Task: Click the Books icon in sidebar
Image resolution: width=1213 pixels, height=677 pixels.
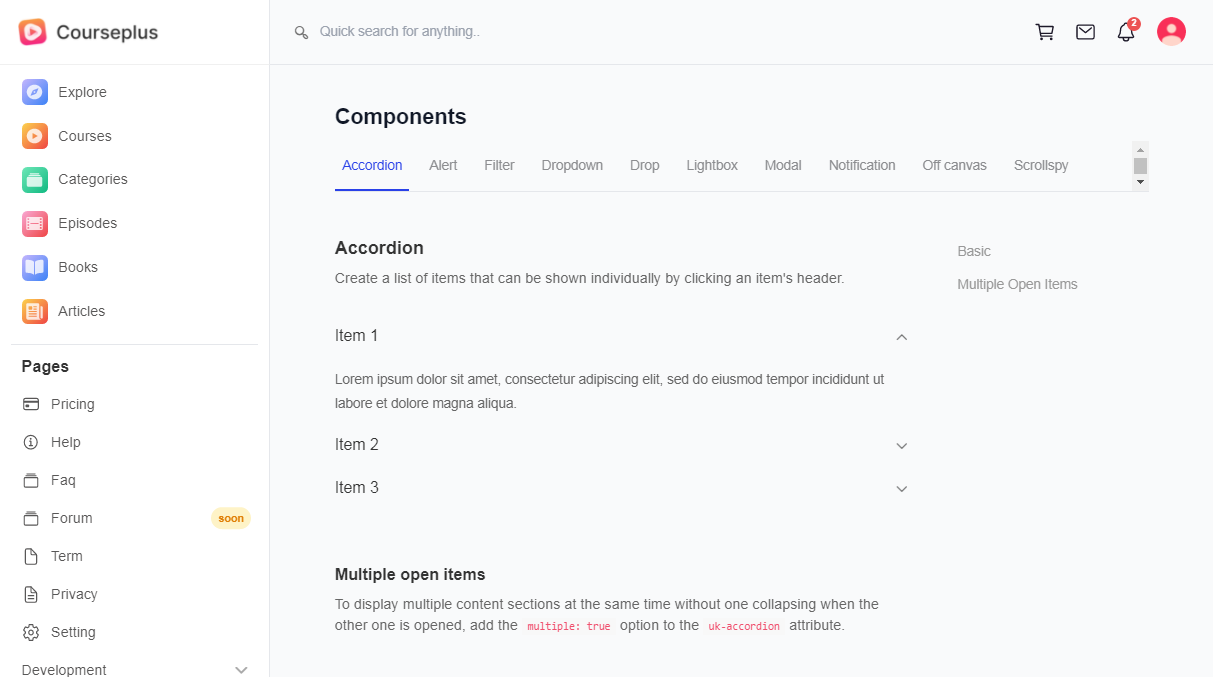Action: (x=35, y=267)
